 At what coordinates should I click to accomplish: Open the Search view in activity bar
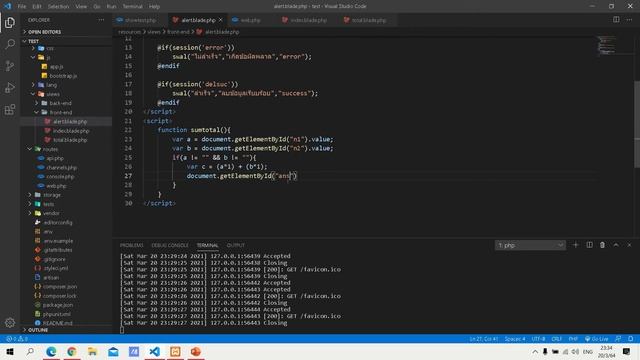[x=10, y=44]
